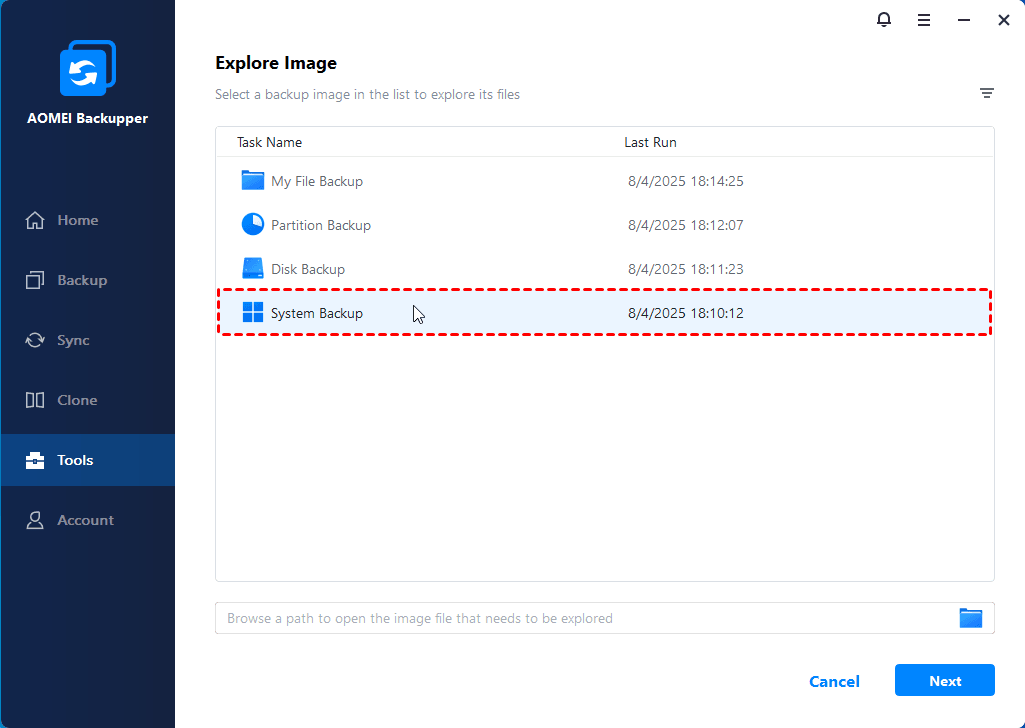Image resolution: width=1025 pixels, height=728 pixels.
Task: Open the Account page
Action: [85, 520]
